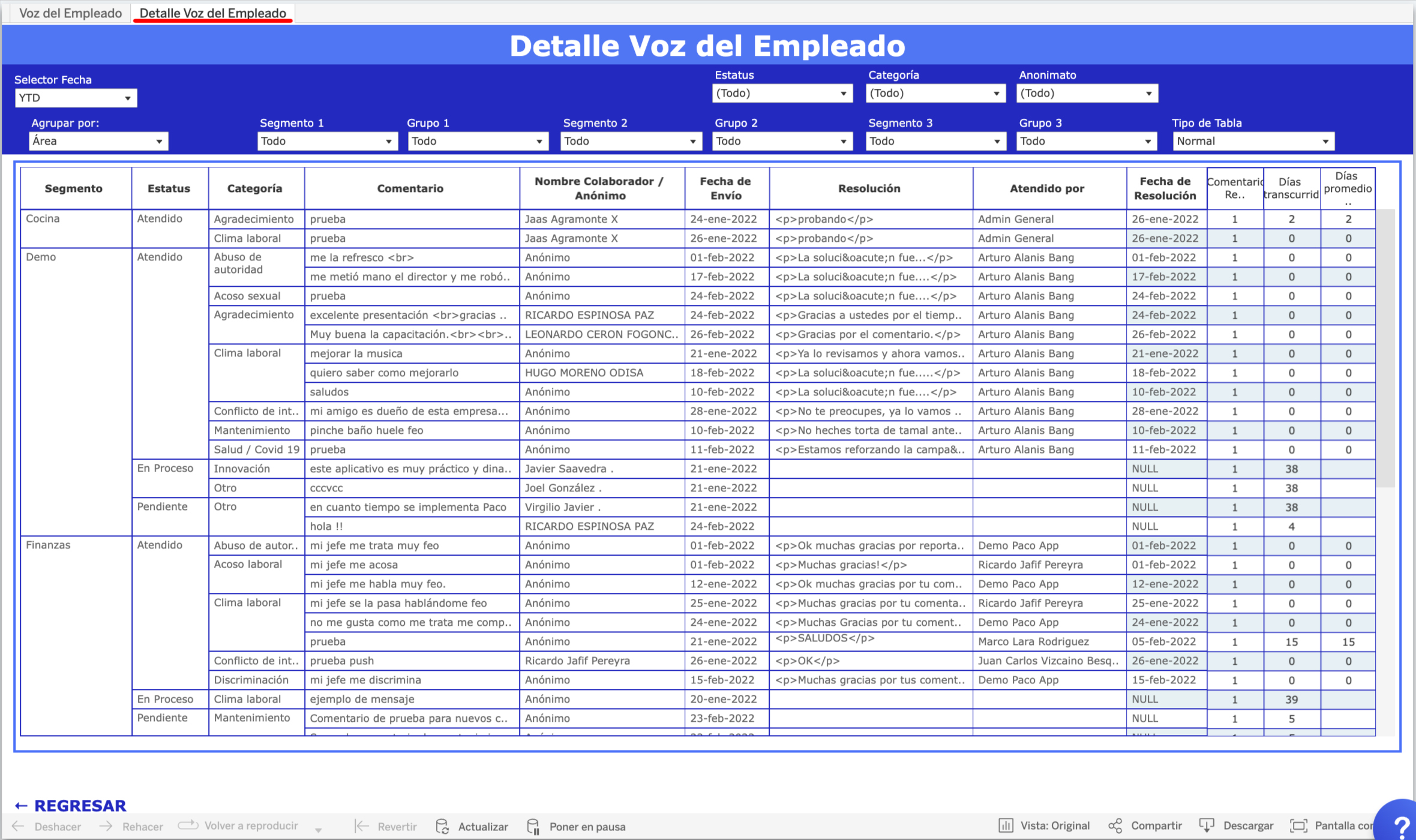The height and width of the screenshot is (840, 1416).
Task: Click the resolution '<p>SALUDOS</p>' cell
Action: point(871,641)
